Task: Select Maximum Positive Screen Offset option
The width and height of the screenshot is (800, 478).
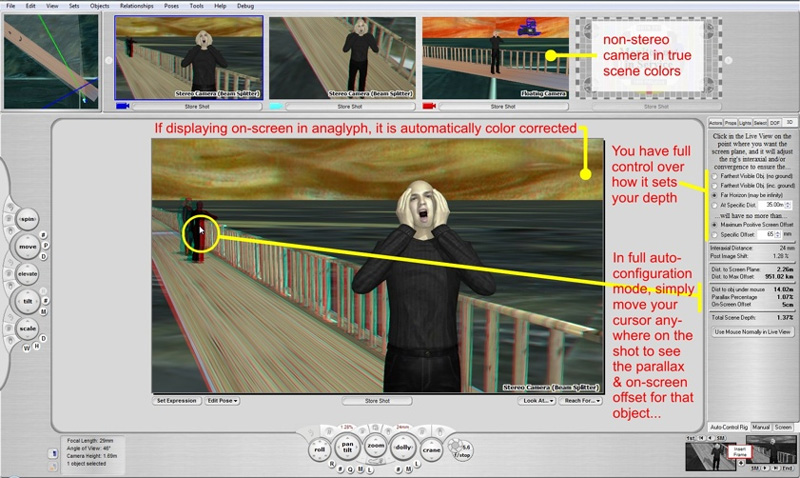Action: pos(715,224)
